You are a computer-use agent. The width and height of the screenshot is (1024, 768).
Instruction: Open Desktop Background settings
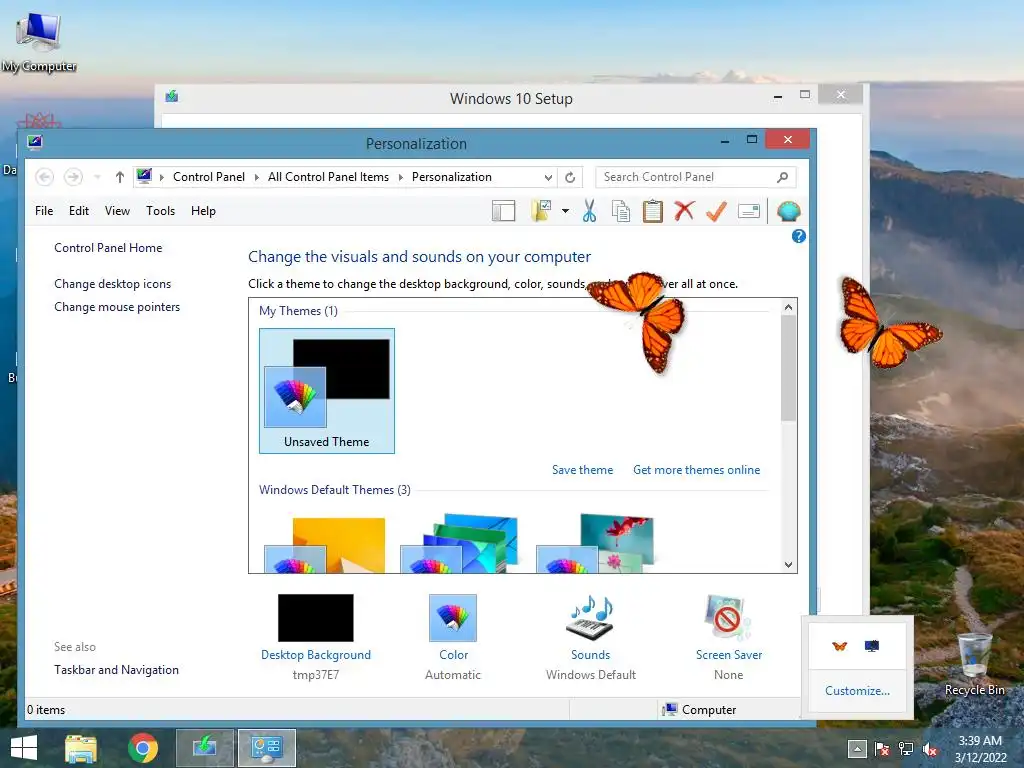click(316, 618)
